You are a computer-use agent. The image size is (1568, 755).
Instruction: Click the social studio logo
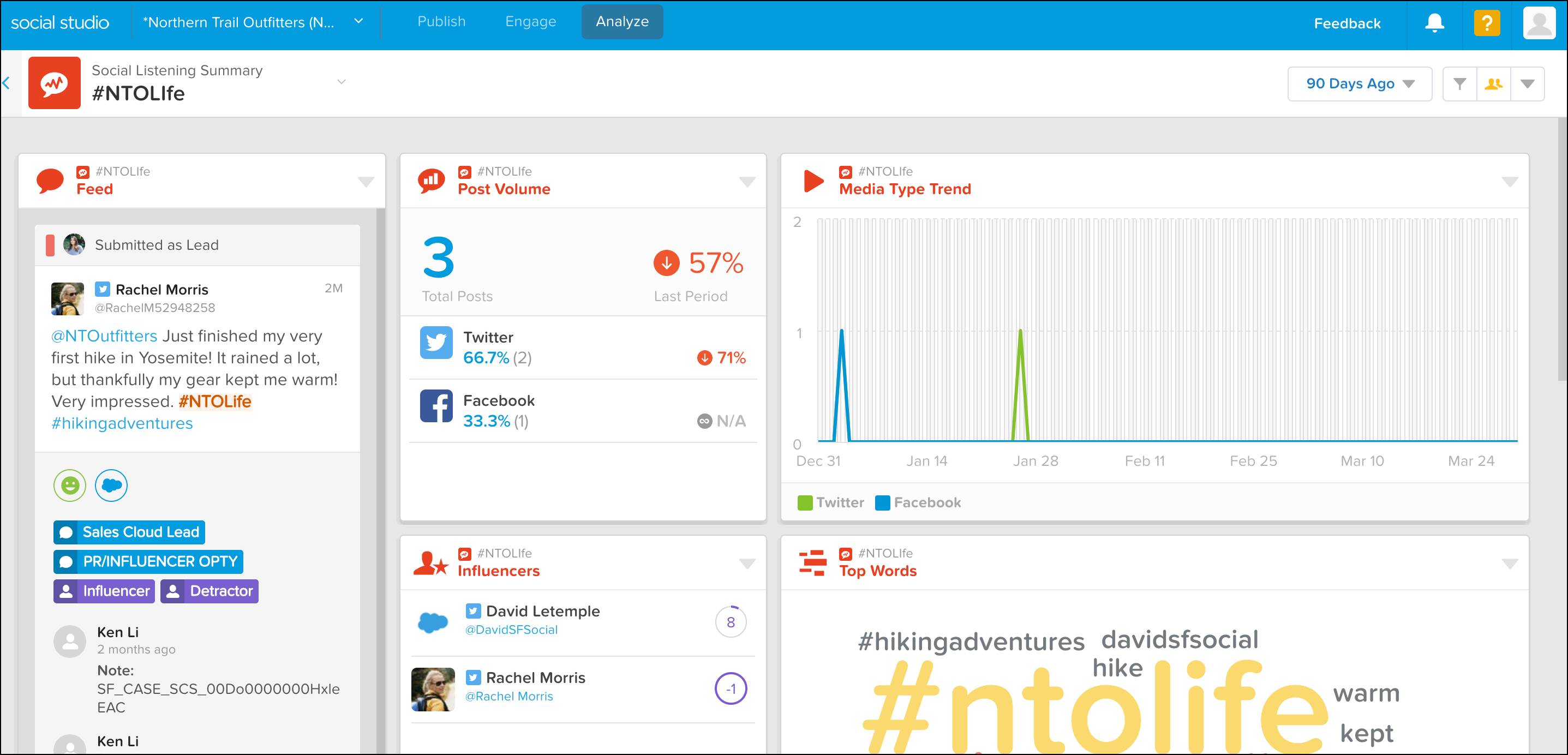(x=59, y=22)
